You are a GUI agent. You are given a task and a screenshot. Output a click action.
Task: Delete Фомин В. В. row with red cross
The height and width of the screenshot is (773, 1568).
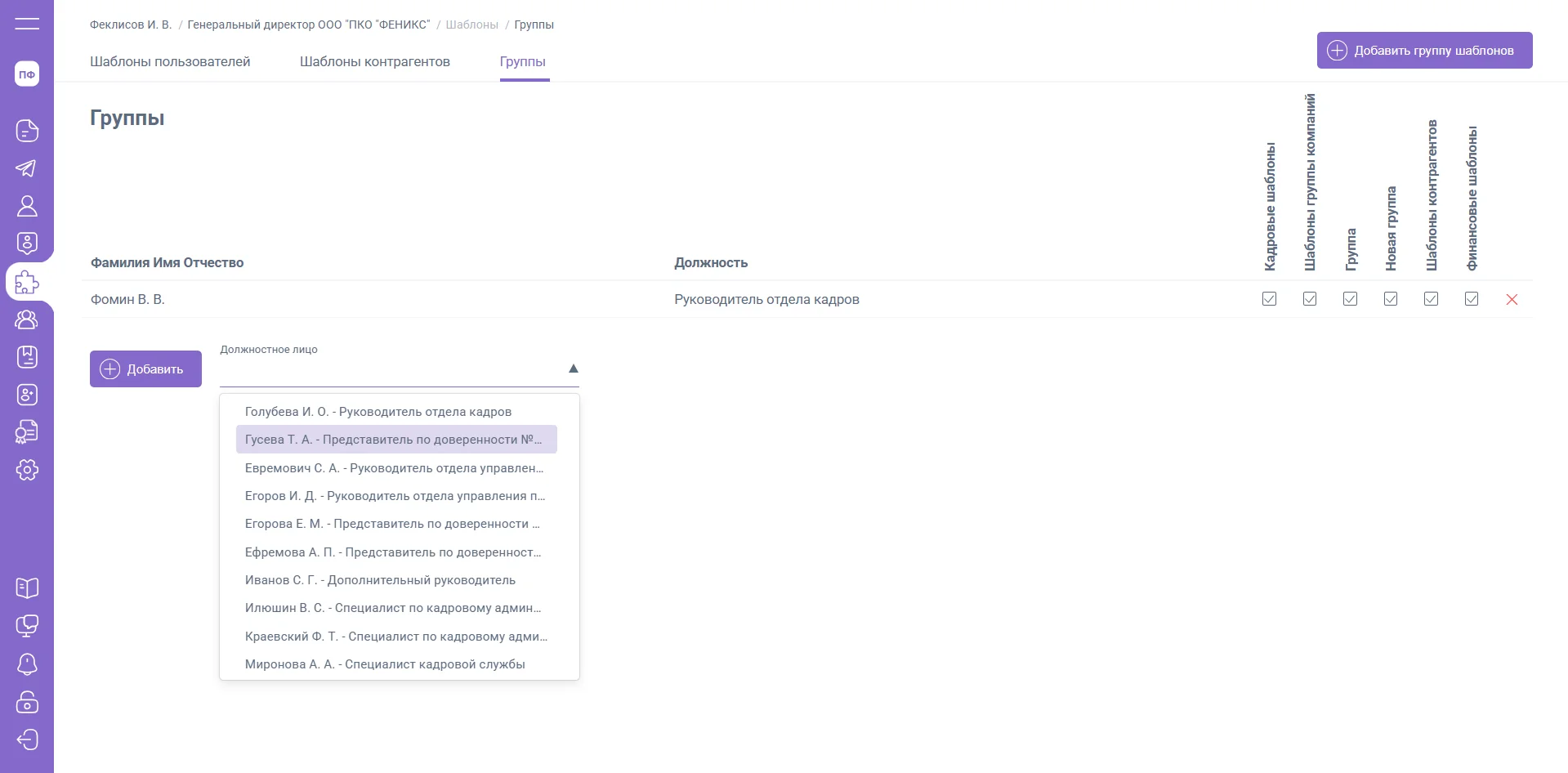tap(1512, 300)
